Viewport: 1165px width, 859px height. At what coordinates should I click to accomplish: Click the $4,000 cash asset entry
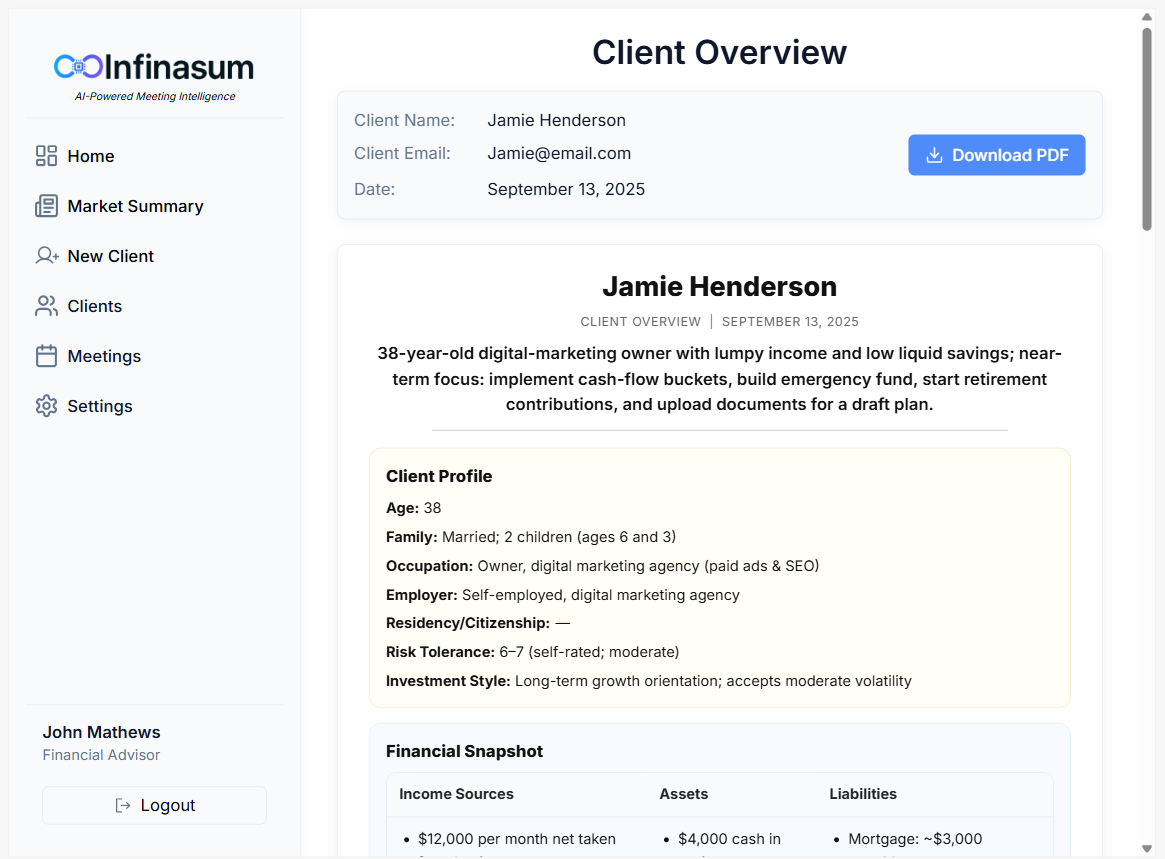coord(730,840)
